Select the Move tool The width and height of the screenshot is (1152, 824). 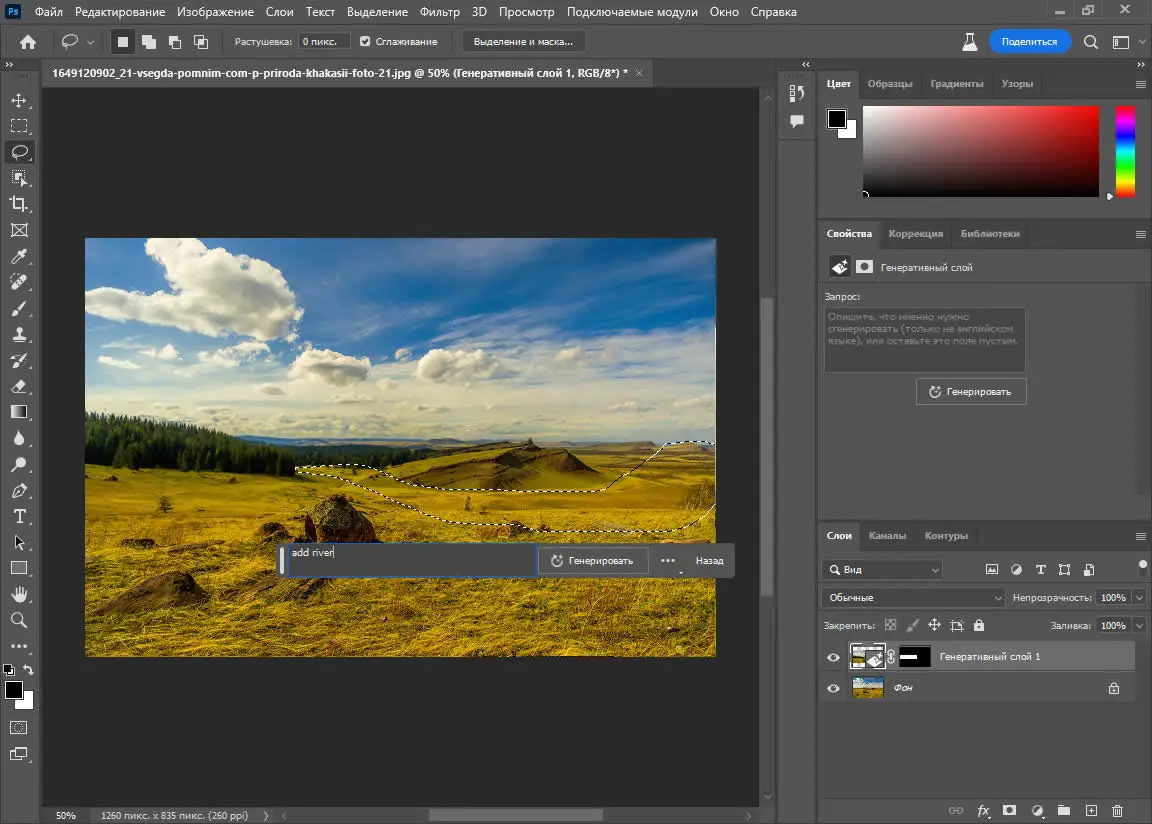coord(20,100)
